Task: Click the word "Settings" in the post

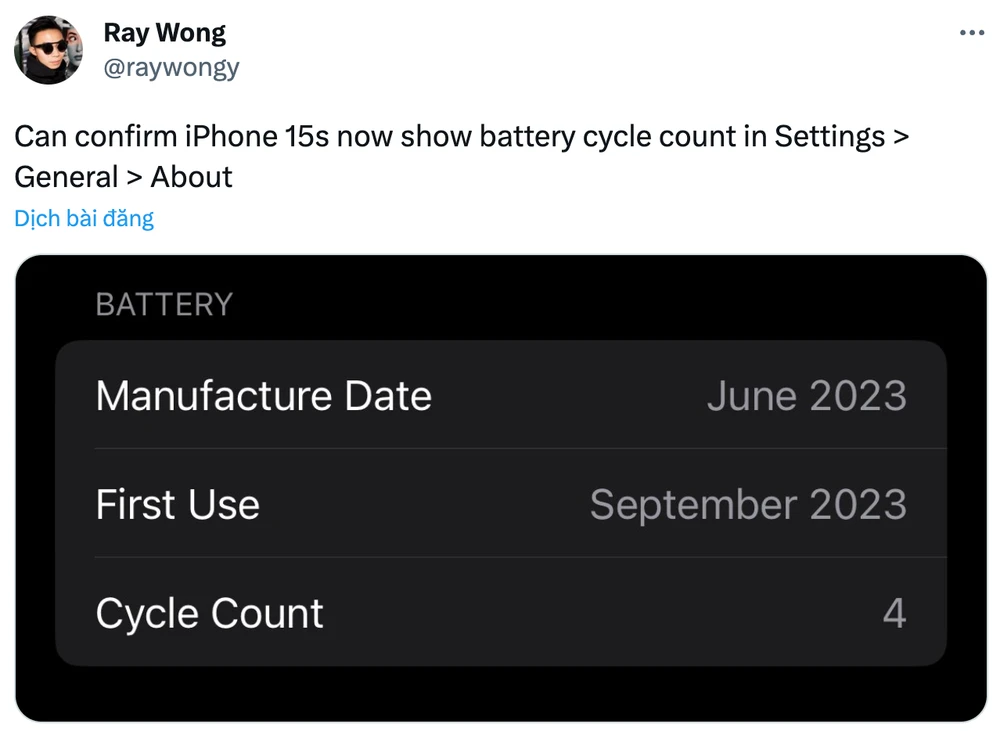Action: [x=831, y=136]
